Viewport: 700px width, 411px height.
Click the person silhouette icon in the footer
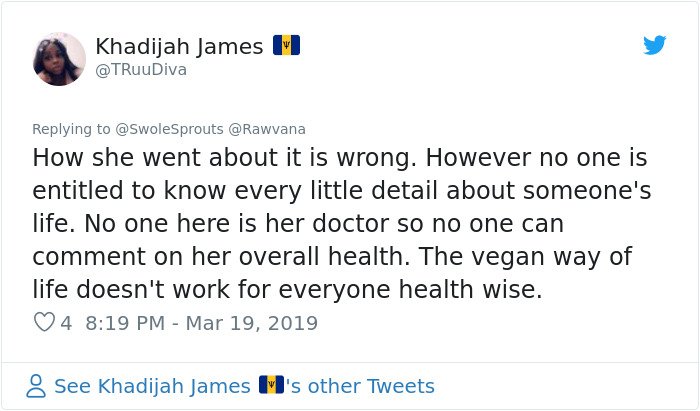(x=36, y=386)
